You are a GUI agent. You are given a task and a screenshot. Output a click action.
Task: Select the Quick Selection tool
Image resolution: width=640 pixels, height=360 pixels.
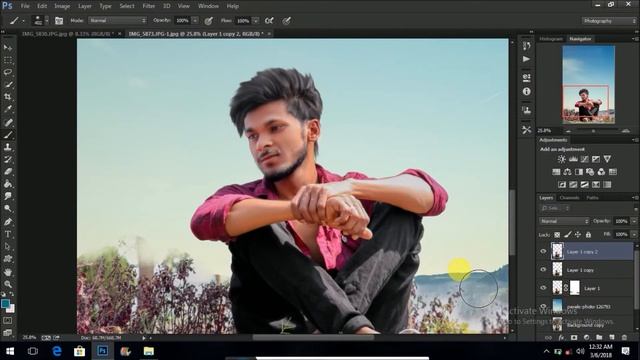(x=8, y=84)
